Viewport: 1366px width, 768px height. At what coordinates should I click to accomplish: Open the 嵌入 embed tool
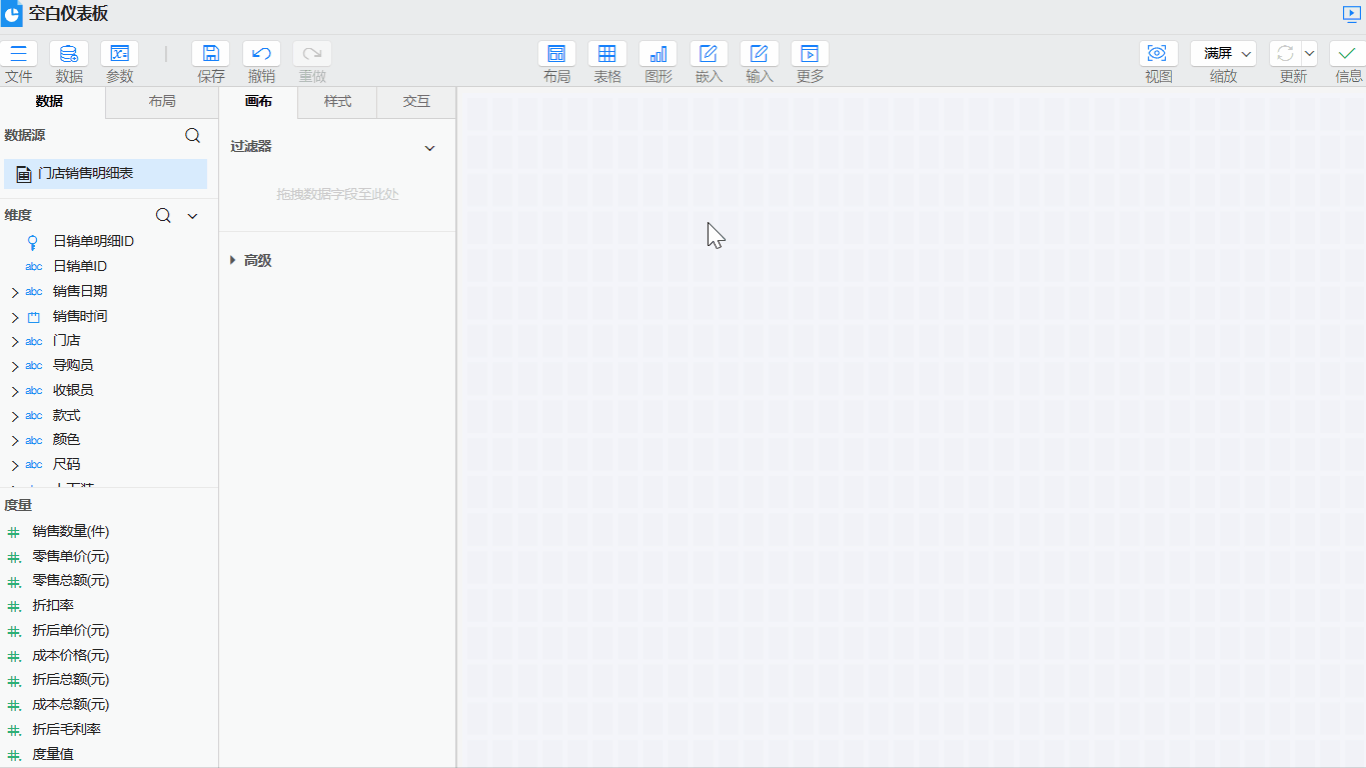point(709,54)
